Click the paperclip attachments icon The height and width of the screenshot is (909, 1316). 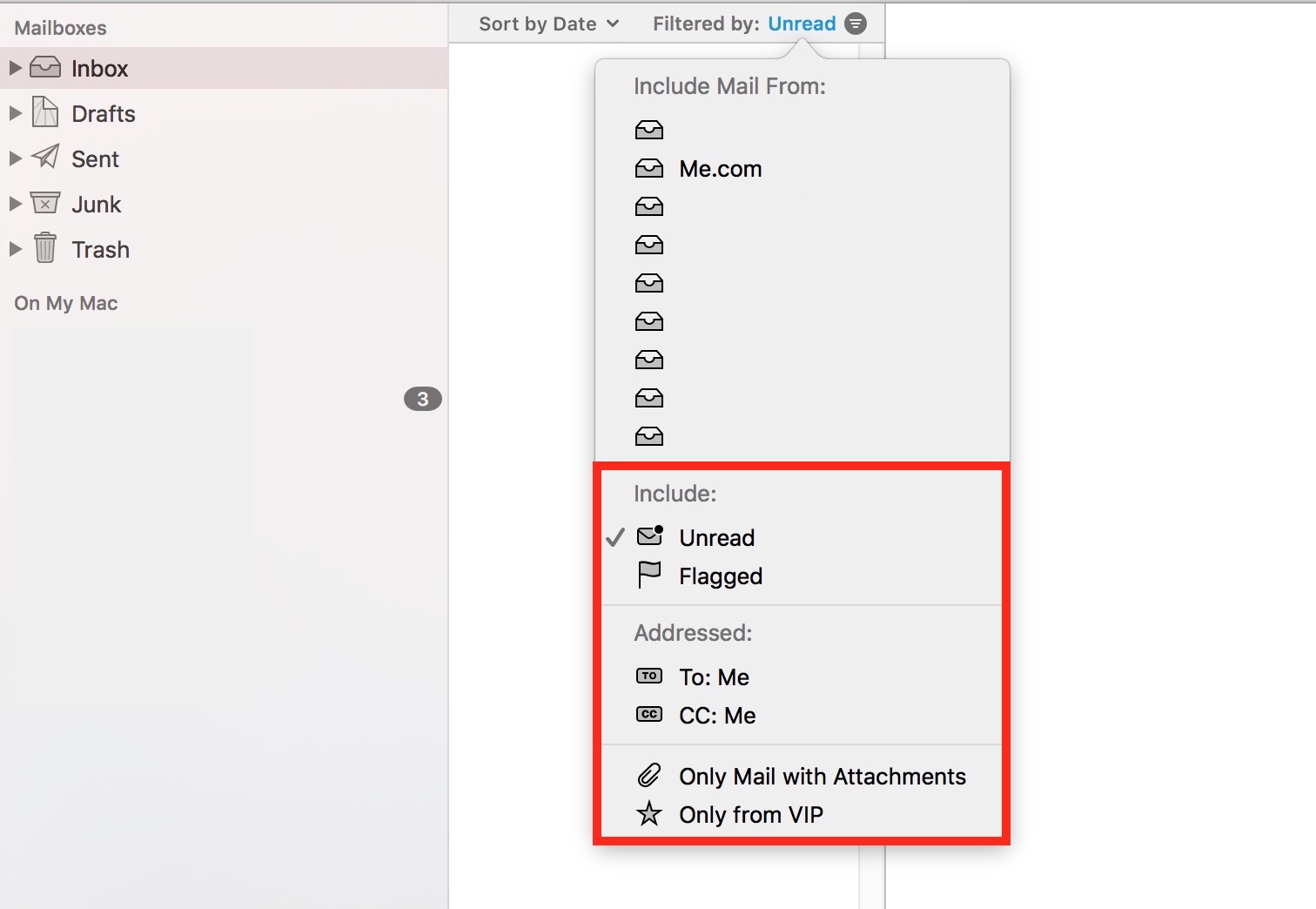(x=649, y=776)
